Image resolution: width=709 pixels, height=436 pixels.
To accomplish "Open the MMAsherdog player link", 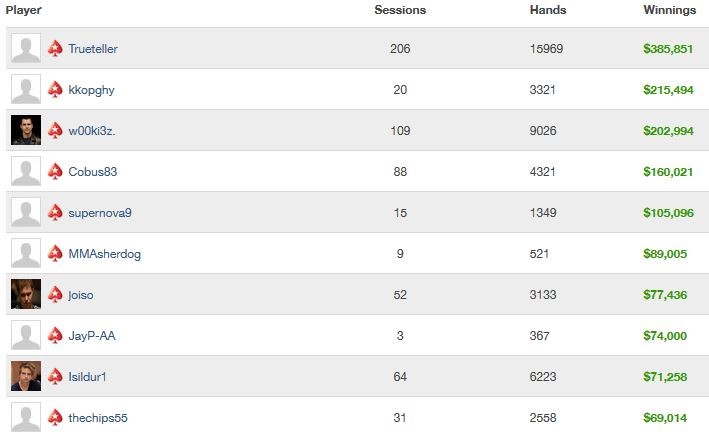I will tap(104, 254).
